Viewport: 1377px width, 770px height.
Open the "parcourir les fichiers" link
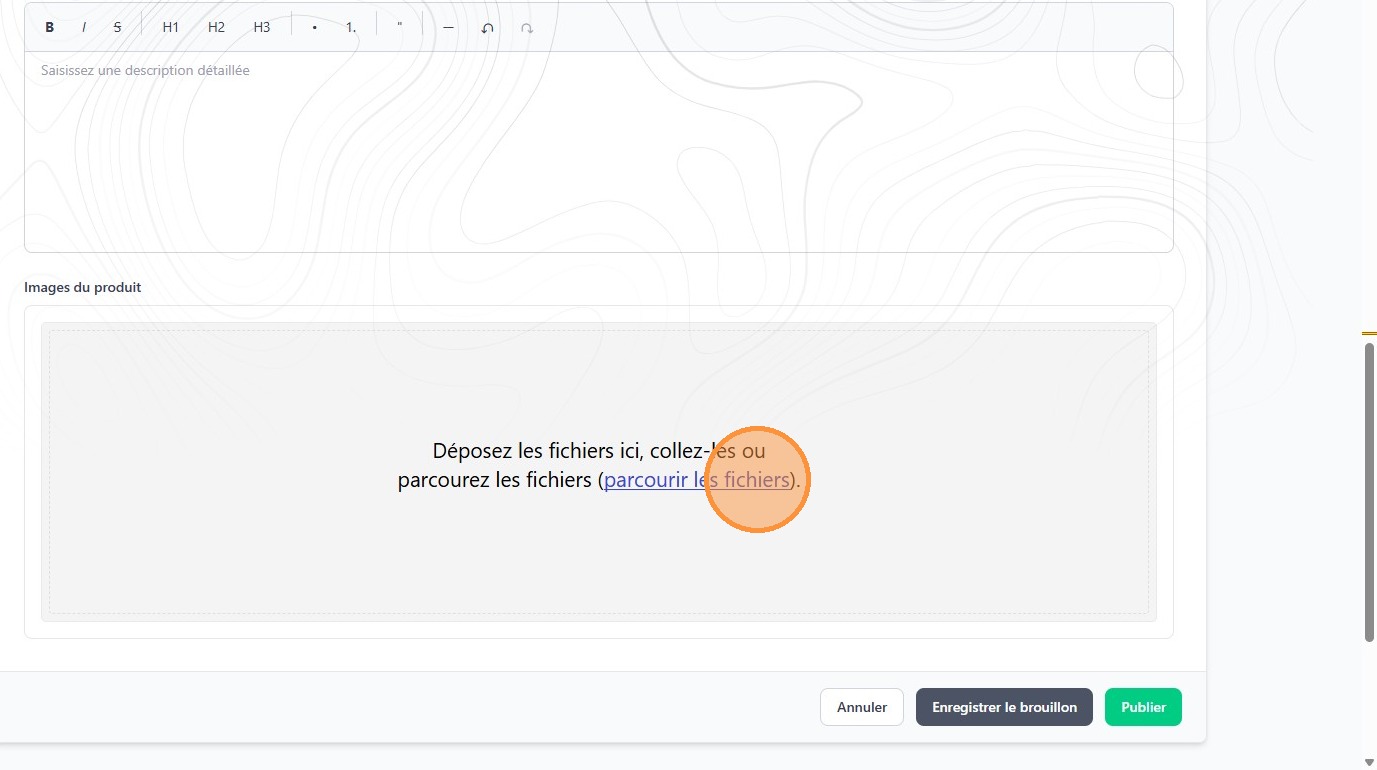tap(697, 480)
